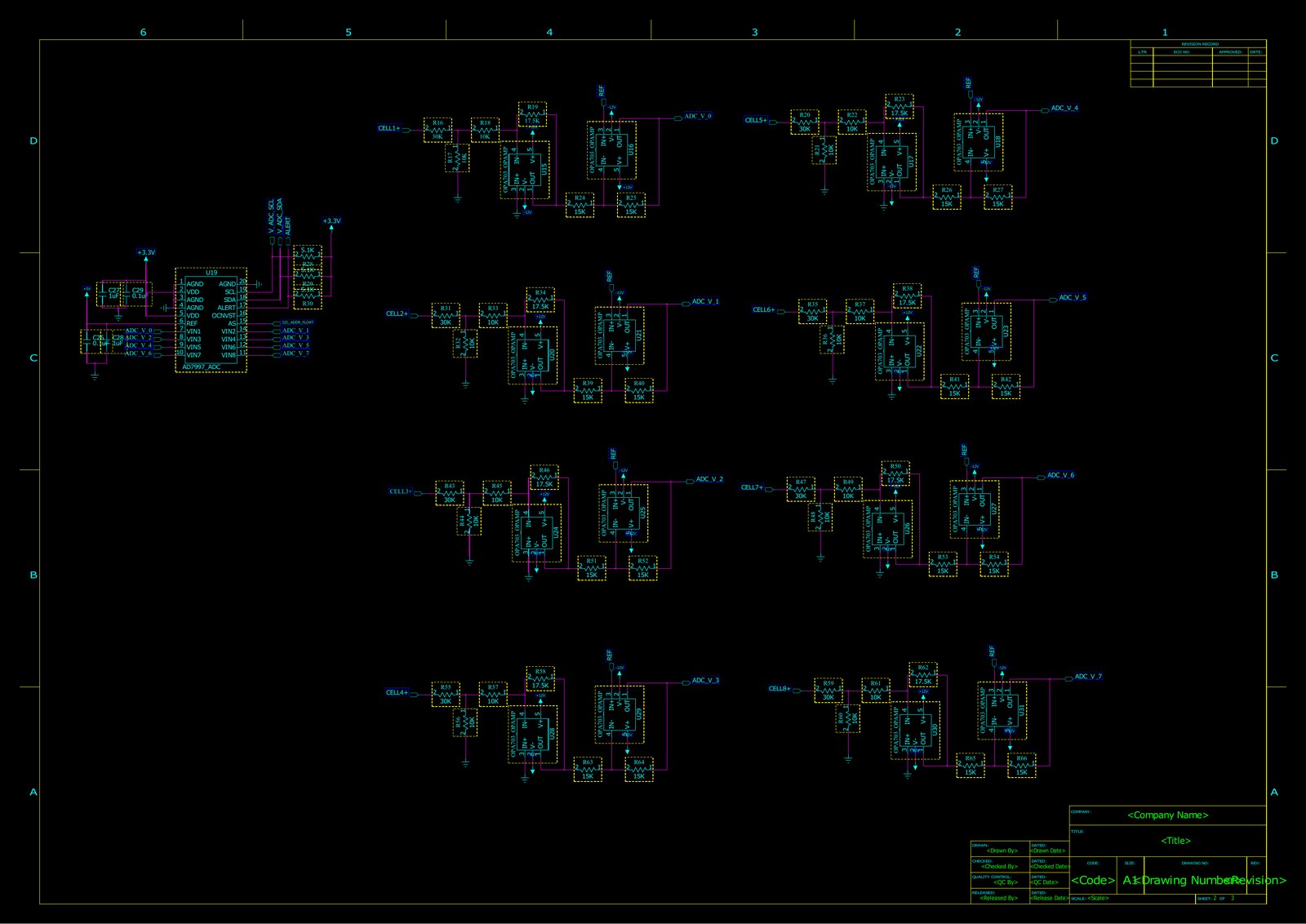Select the R19 17.5K resistor
This screenshot has width=1306, height=924.
point(532,113)
